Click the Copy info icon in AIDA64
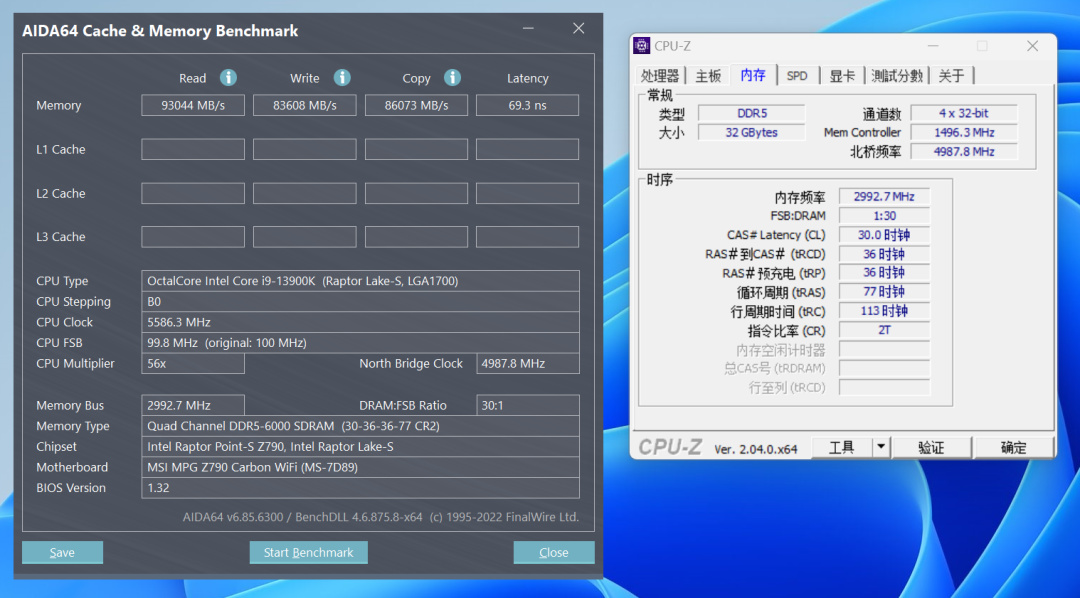 tap(452, 78)
